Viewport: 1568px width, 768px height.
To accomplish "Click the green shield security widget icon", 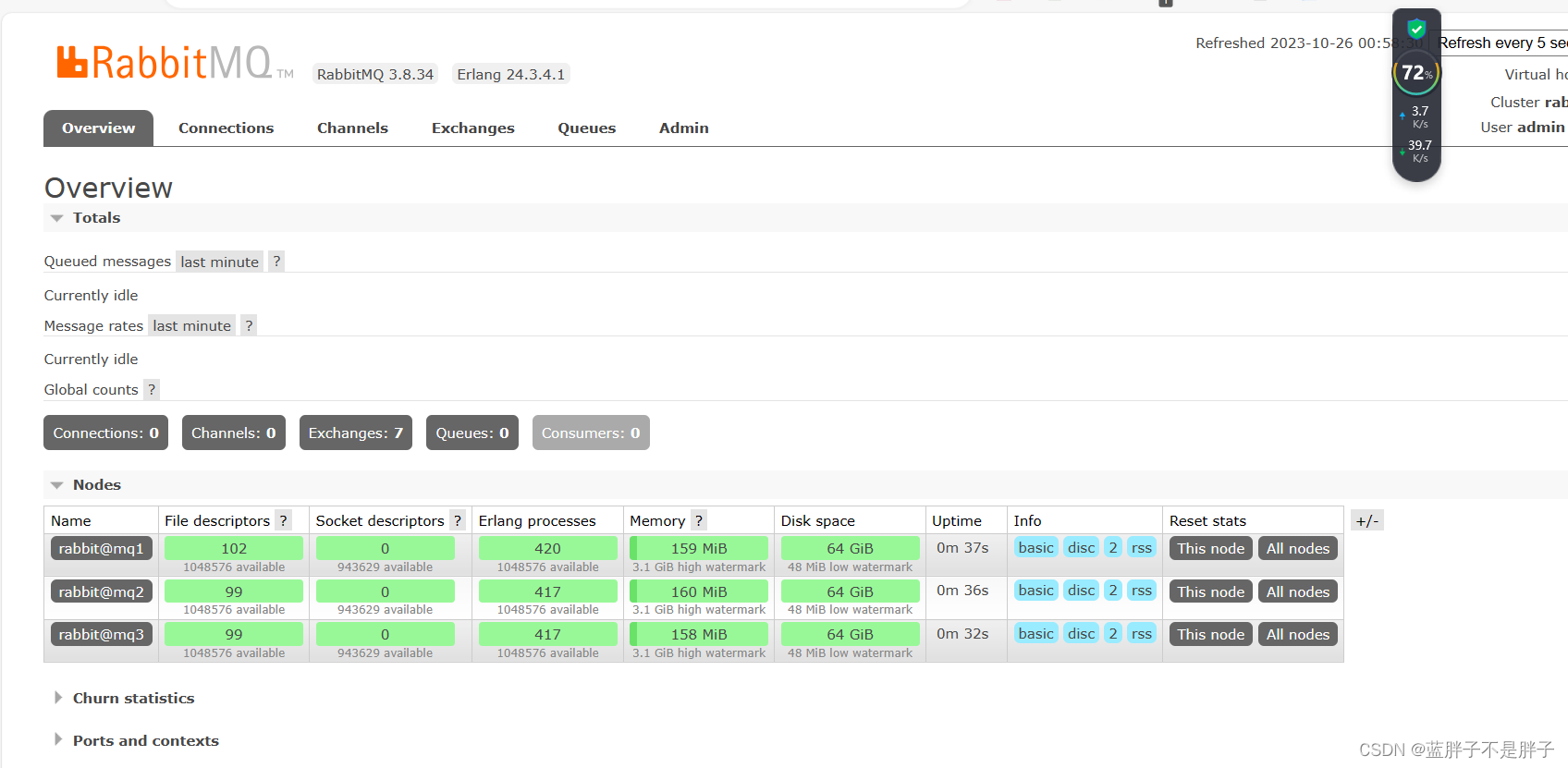I will (x=1416, y=29).
